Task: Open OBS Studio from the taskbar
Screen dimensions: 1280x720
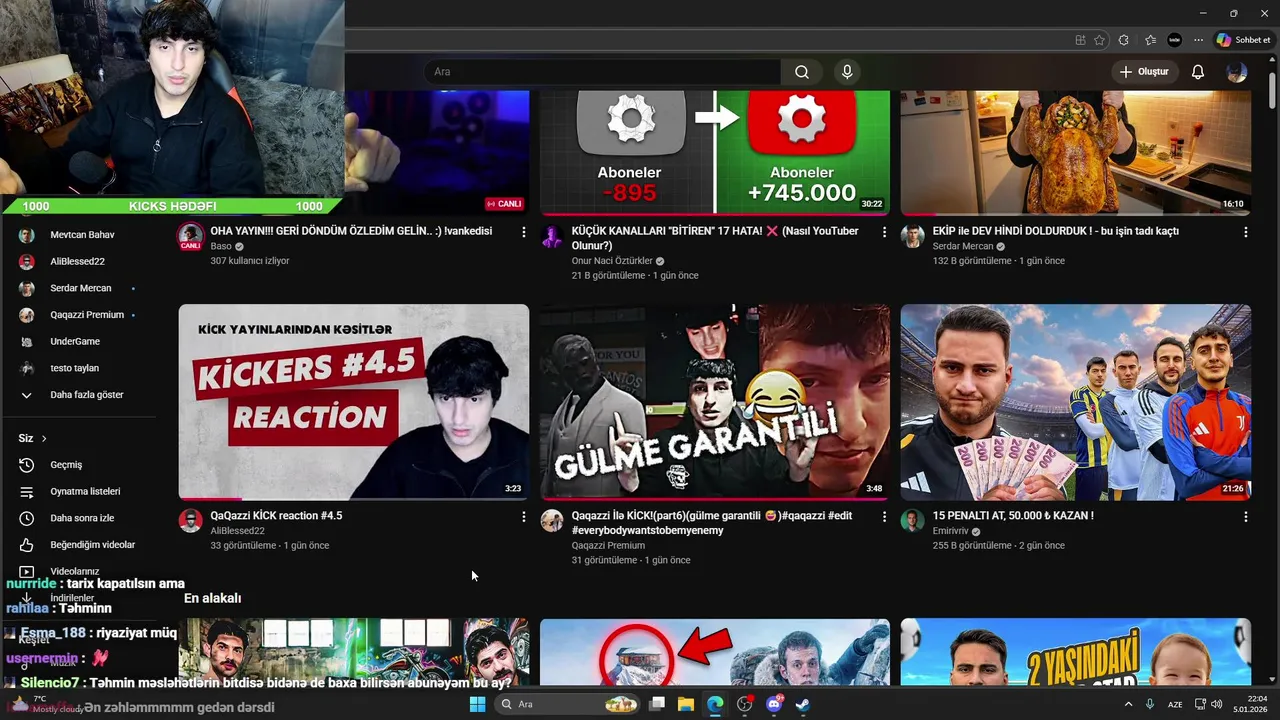Action: [x=744, y=704]
